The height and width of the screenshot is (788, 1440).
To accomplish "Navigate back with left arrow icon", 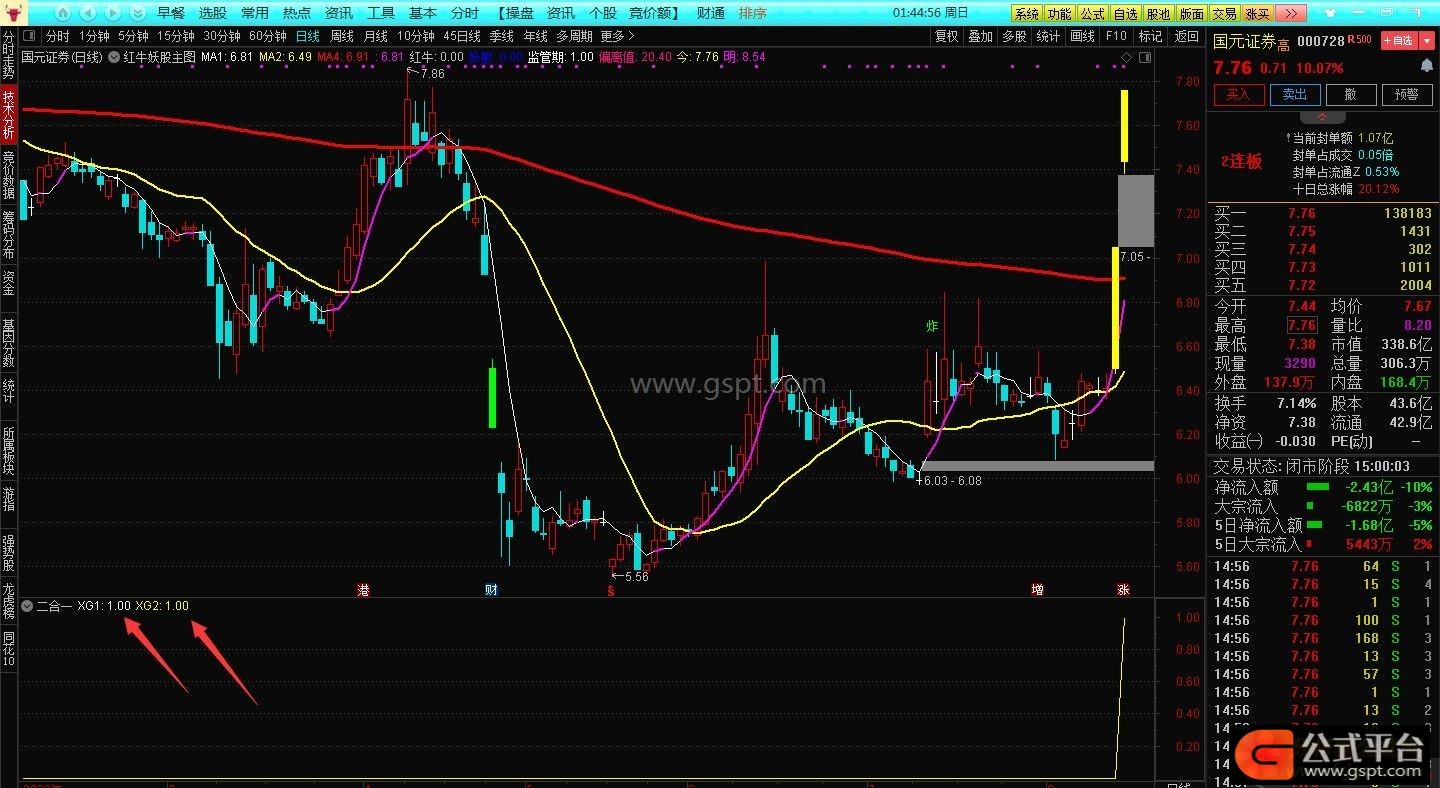I will tap(88, 13).
